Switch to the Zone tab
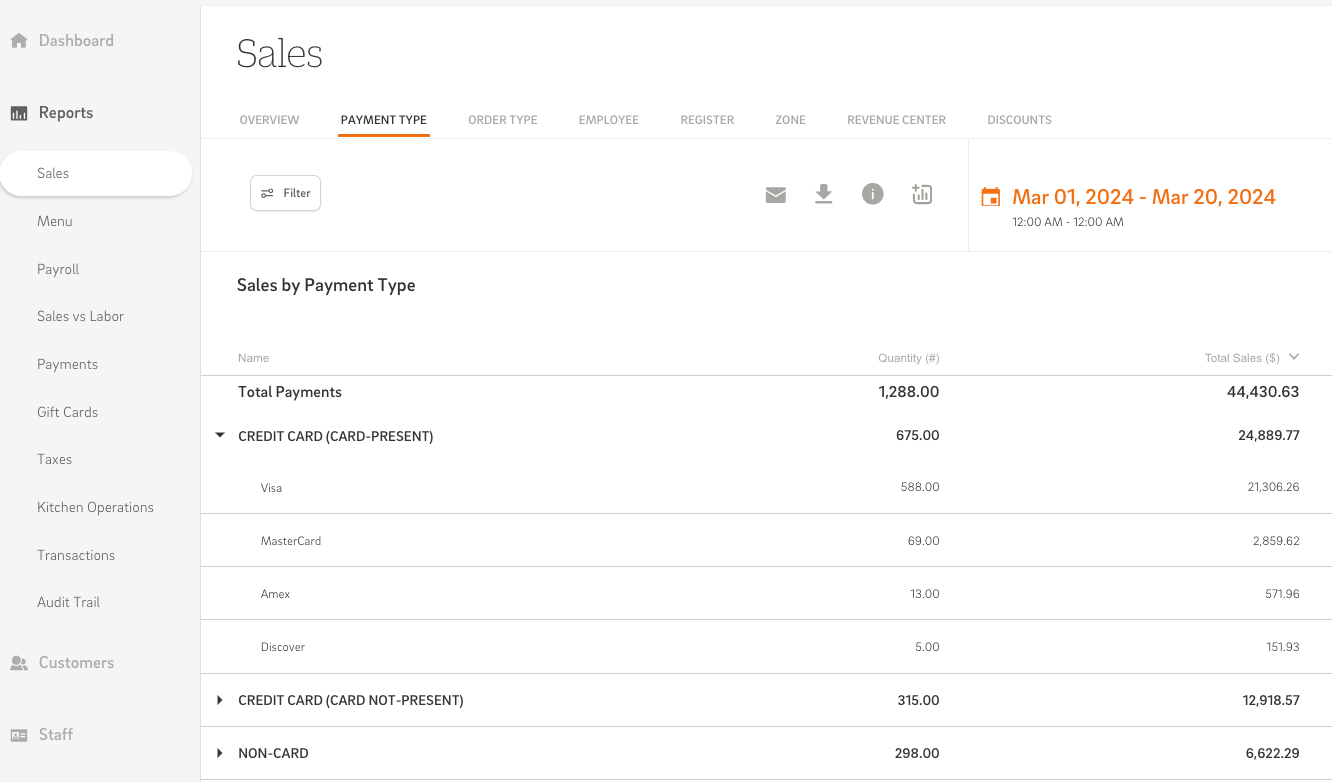Image resolution: width=1332 pixels, height=782 pixels. point(790,120)
